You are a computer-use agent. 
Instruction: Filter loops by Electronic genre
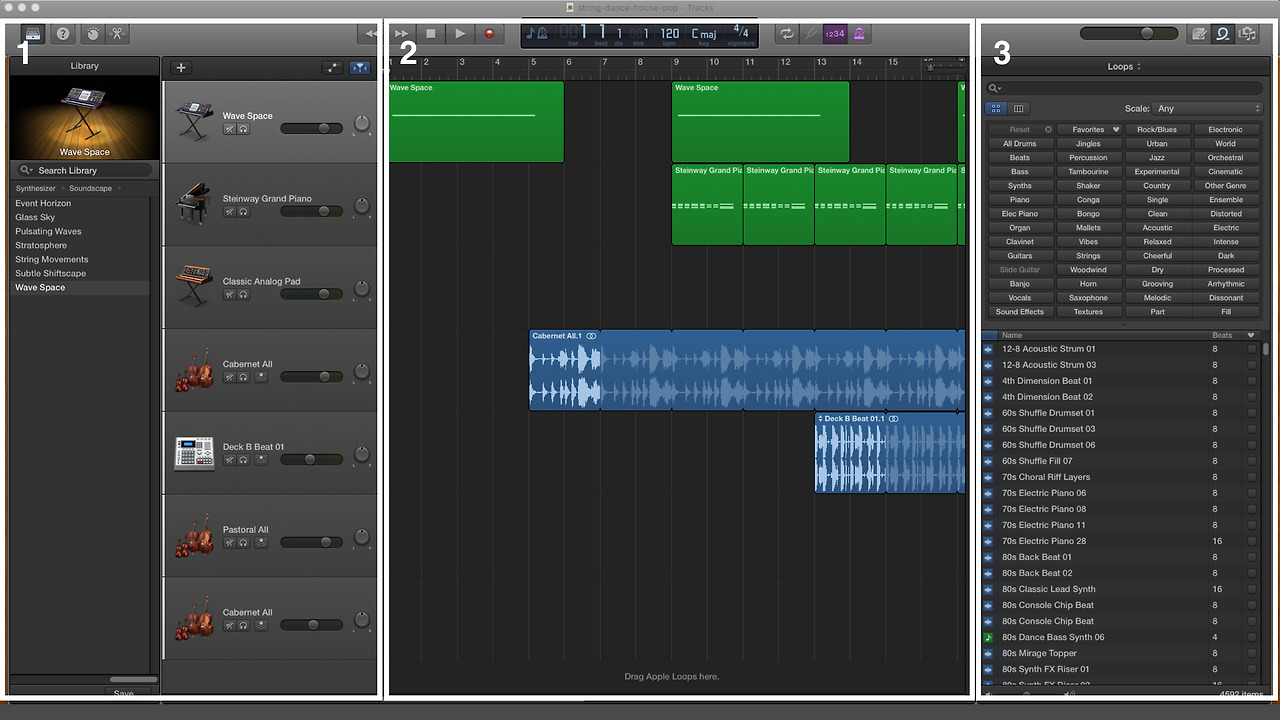(x=1225, y=129)
